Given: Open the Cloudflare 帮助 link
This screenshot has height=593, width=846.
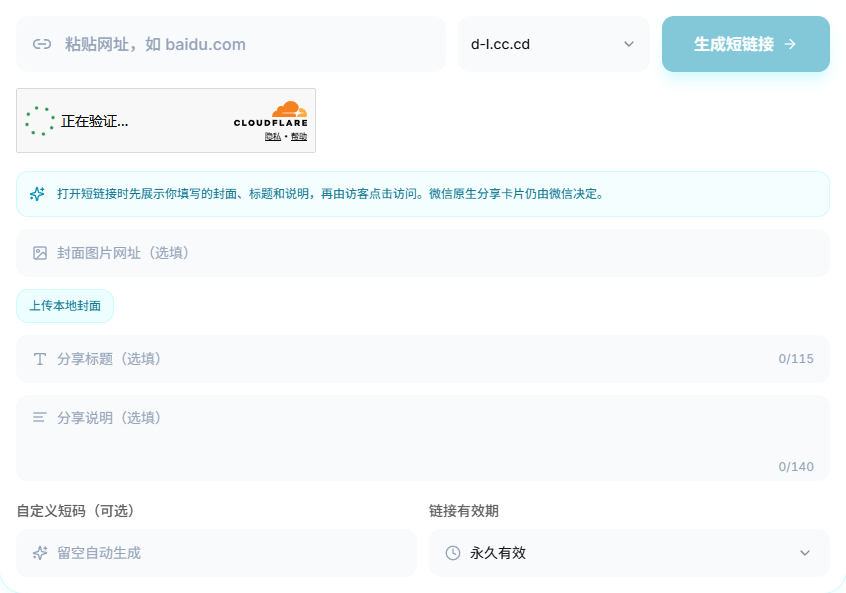Looking at the screenshot, I should [x=299, y=137].
